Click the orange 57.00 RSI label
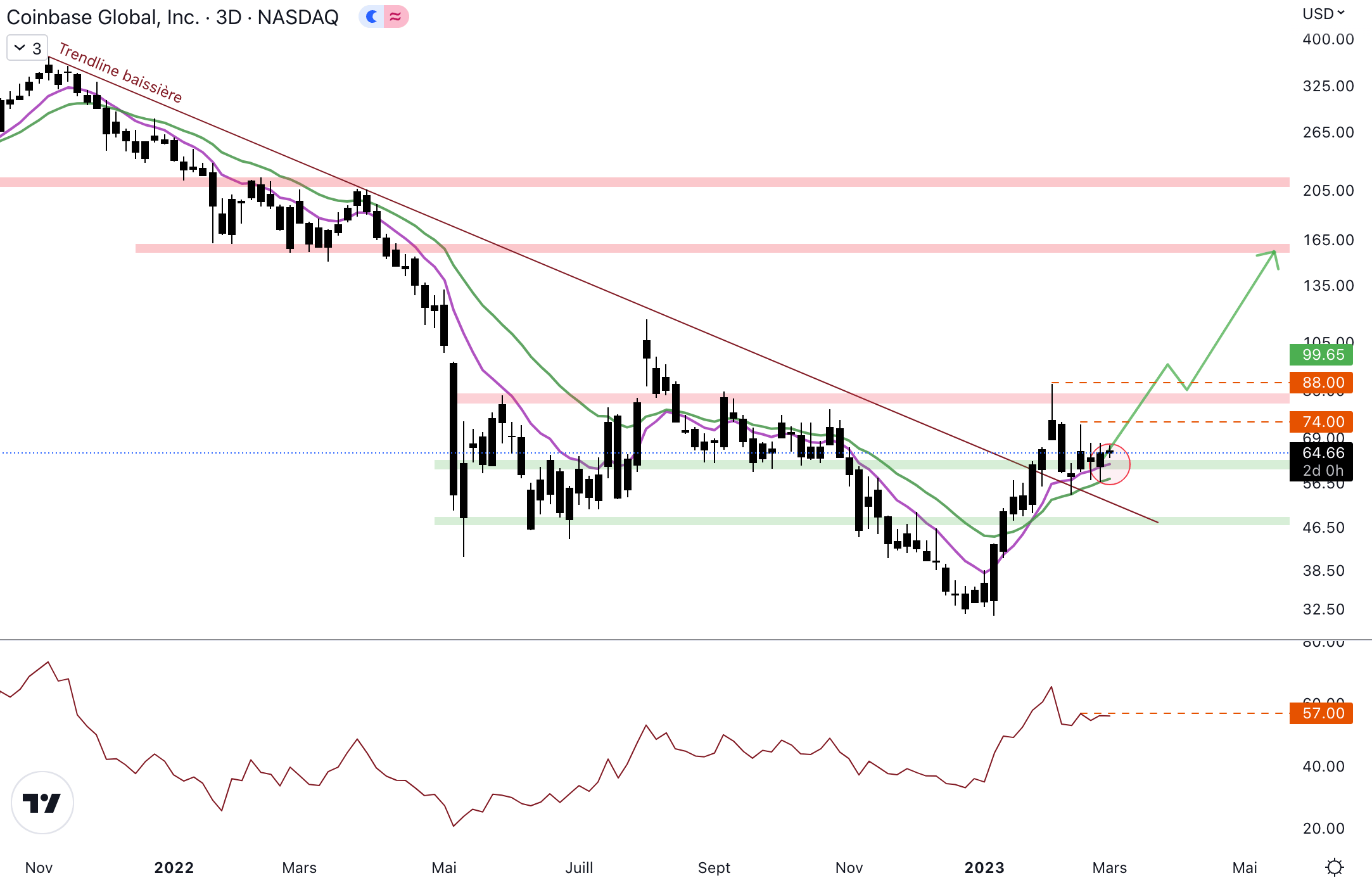Viewport: 1372px width, 878px height. [1321, 713]
